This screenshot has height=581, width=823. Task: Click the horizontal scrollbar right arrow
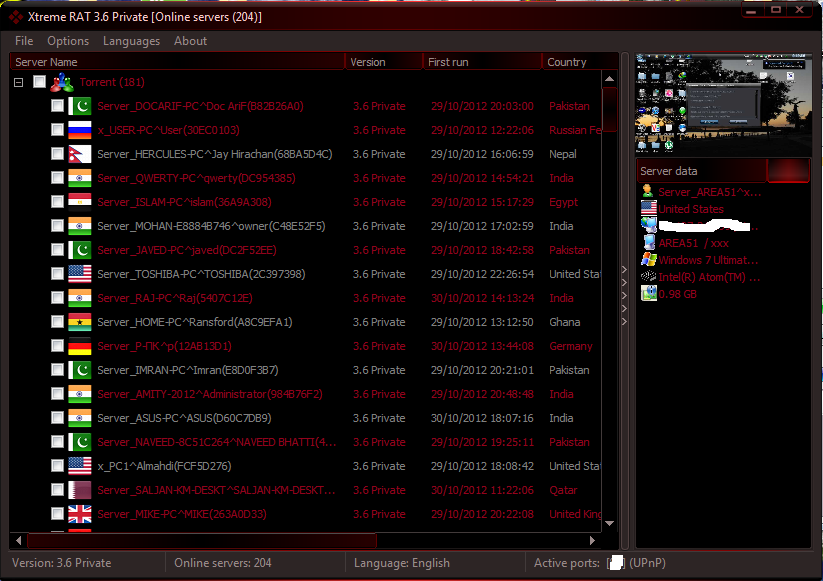(x=593, y=540)
